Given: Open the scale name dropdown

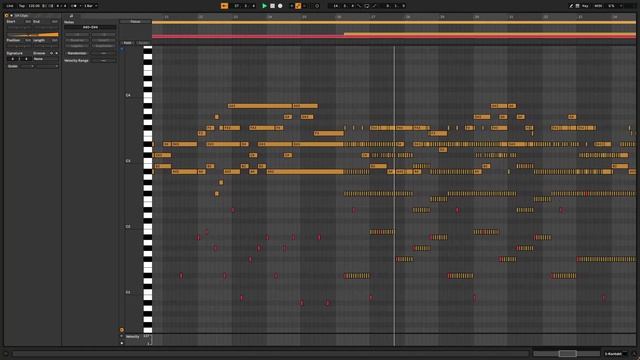Looking at the screenshot, I should click(x=47, y=66).
